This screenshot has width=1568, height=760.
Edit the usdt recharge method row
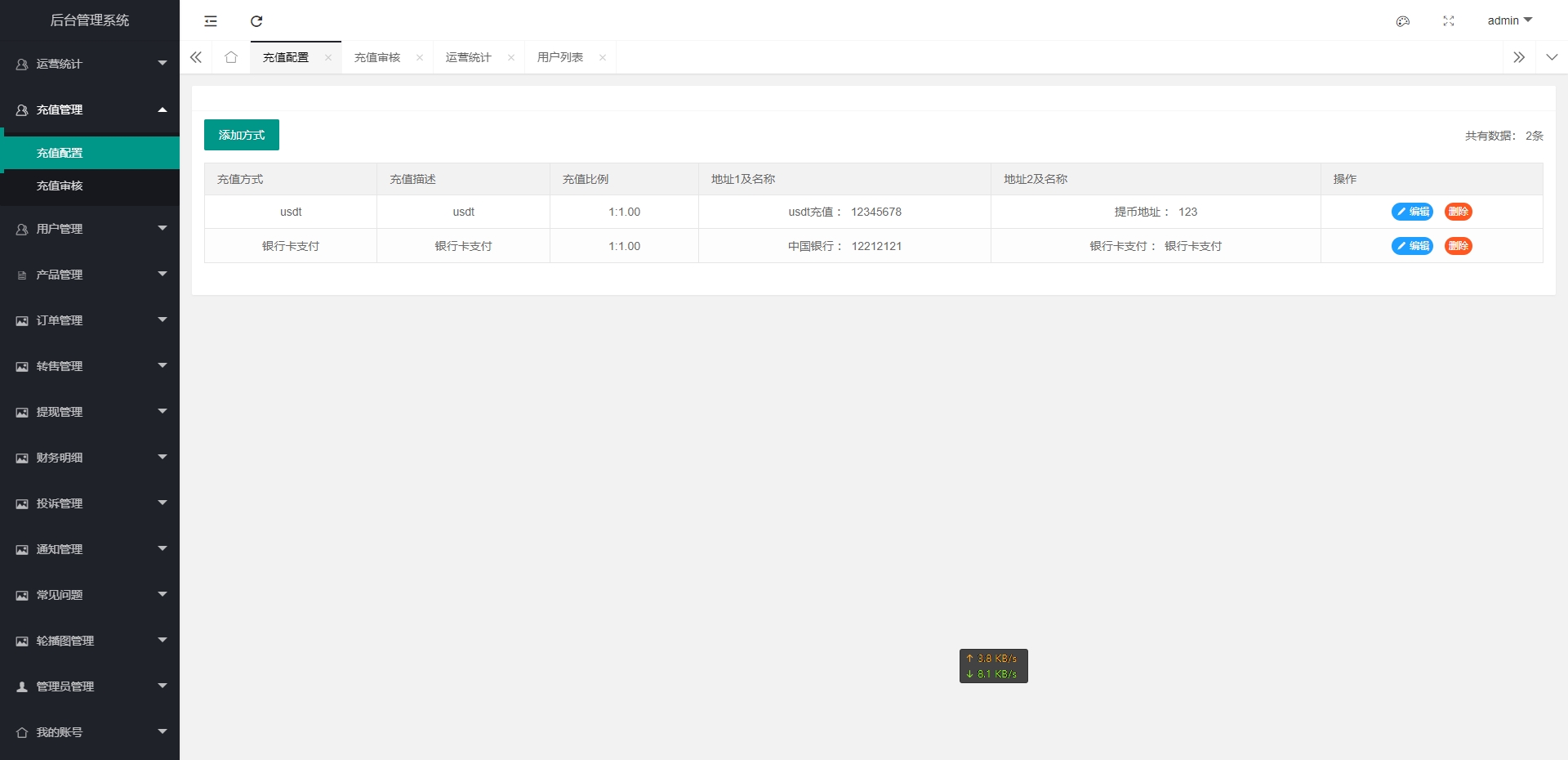click(x=1412, y=212)
